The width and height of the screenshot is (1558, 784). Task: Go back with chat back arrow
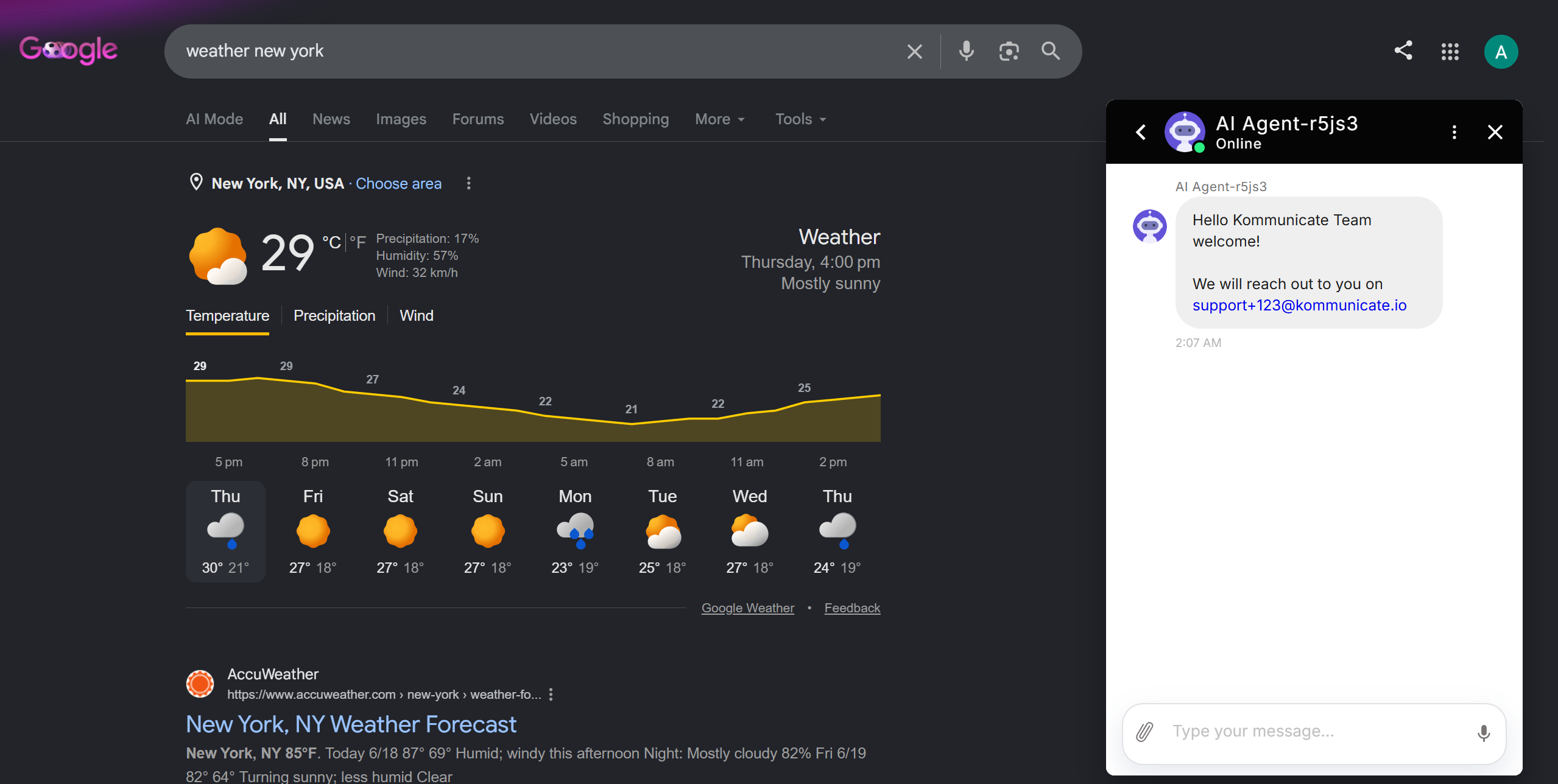1141,132
